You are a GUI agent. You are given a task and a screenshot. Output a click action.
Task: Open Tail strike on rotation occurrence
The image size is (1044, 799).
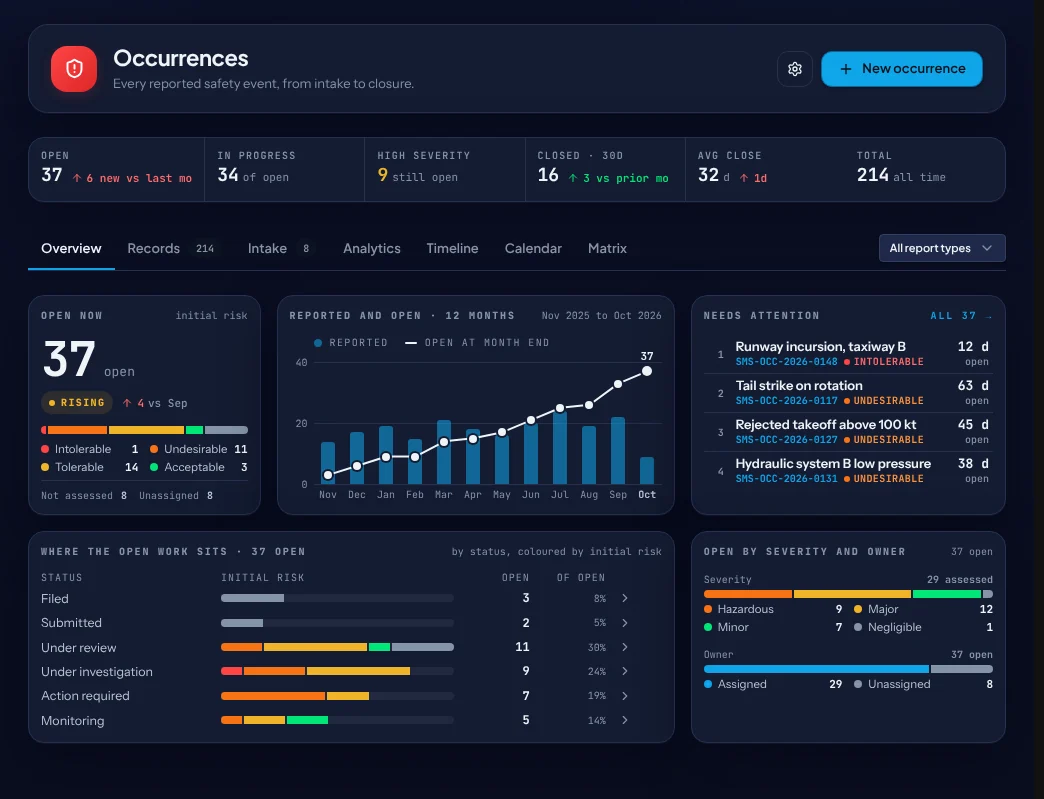coord(847,393)
